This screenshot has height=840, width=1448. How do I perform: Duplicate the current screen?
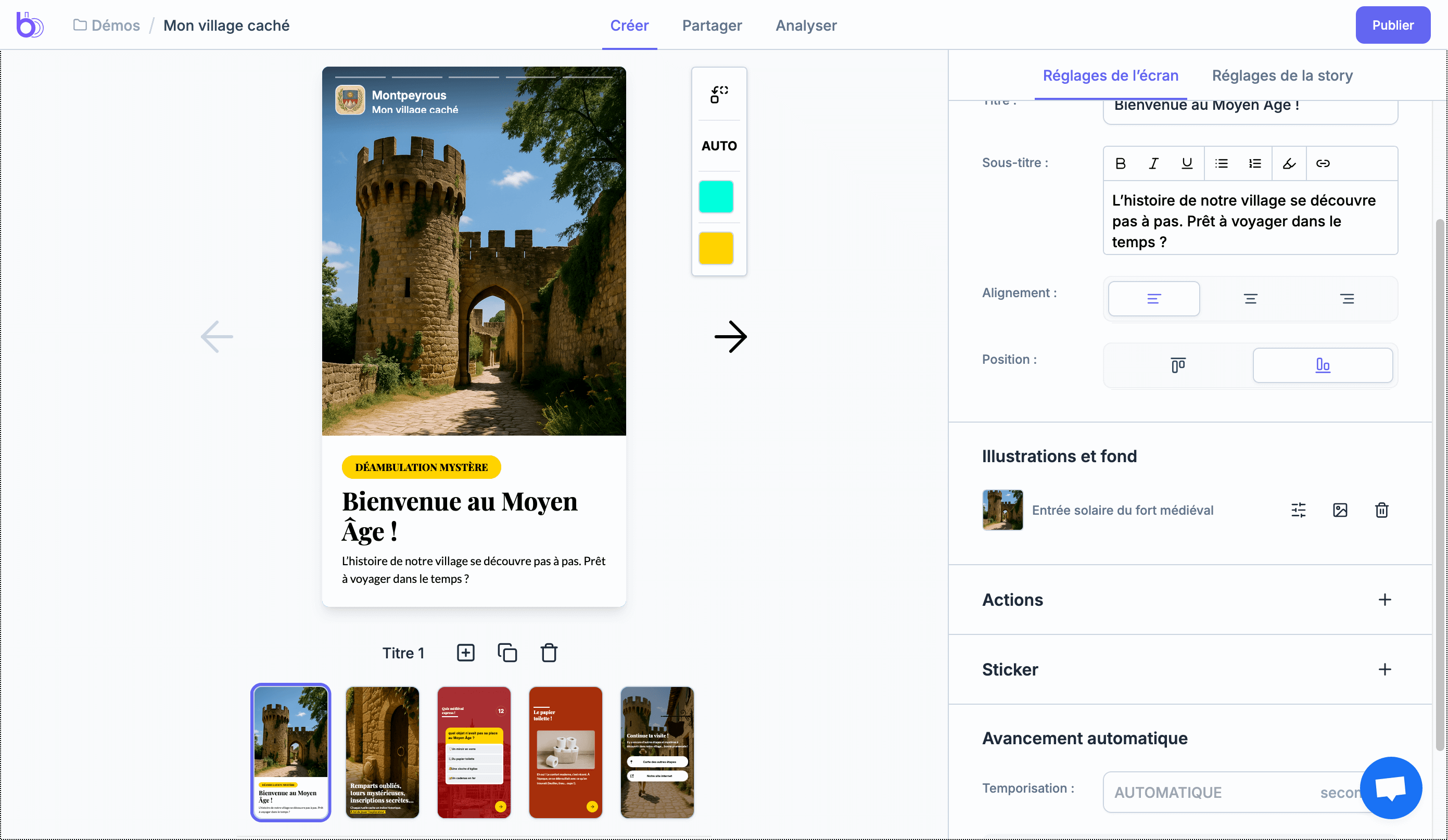[x=507, y=653]
